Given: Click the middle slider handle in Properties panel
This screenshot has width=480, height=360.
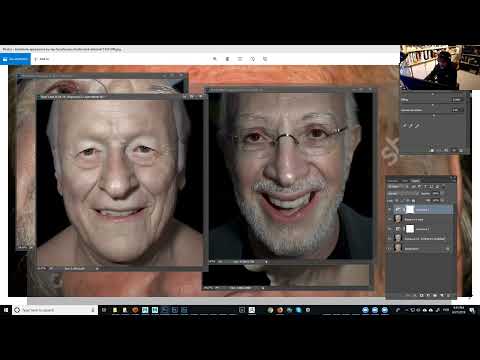Looking at the screenshot, I should pyautogui.click(x=433, y=105).
